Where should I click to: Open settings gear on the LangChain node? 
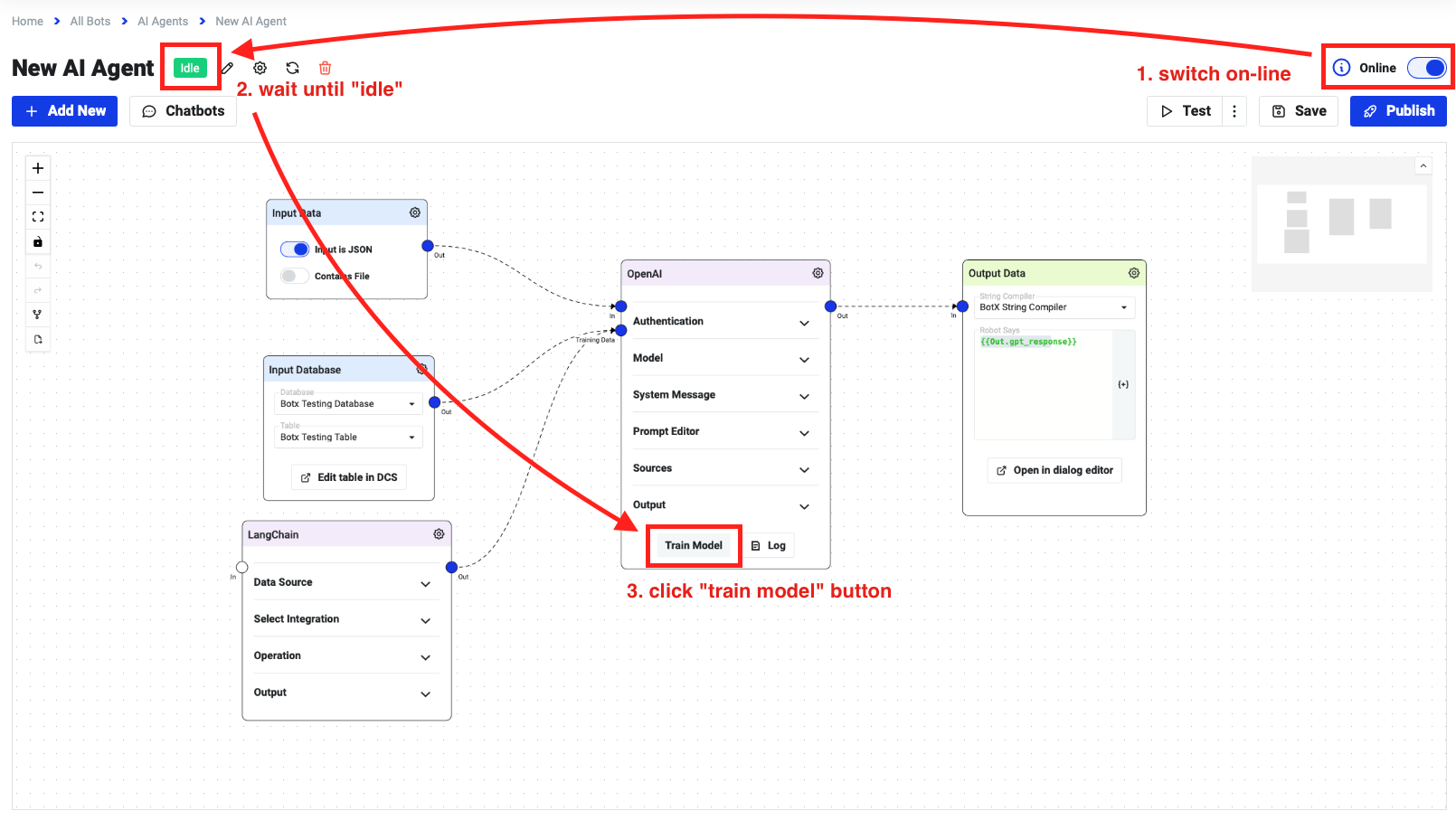(x=439, y=534)
